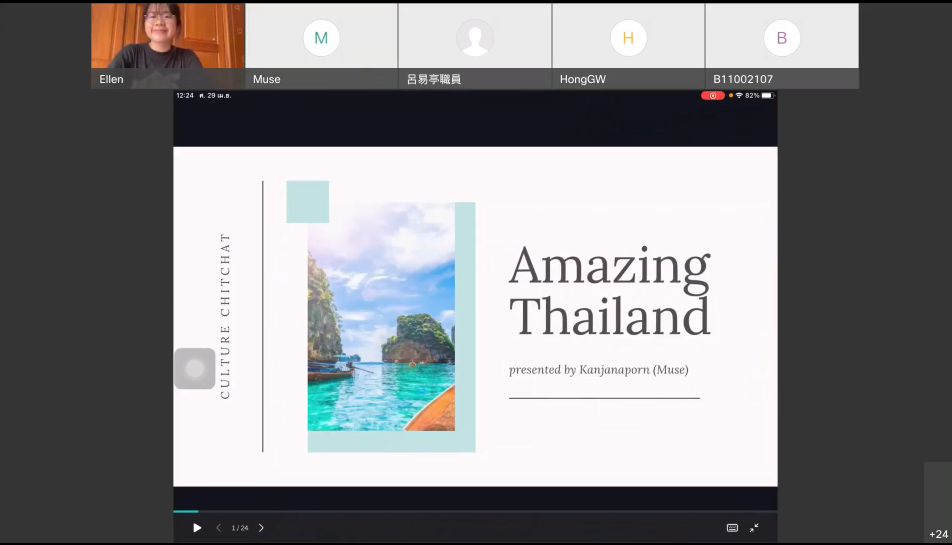
Task: Click the M avatar circle
Action: 321,38
